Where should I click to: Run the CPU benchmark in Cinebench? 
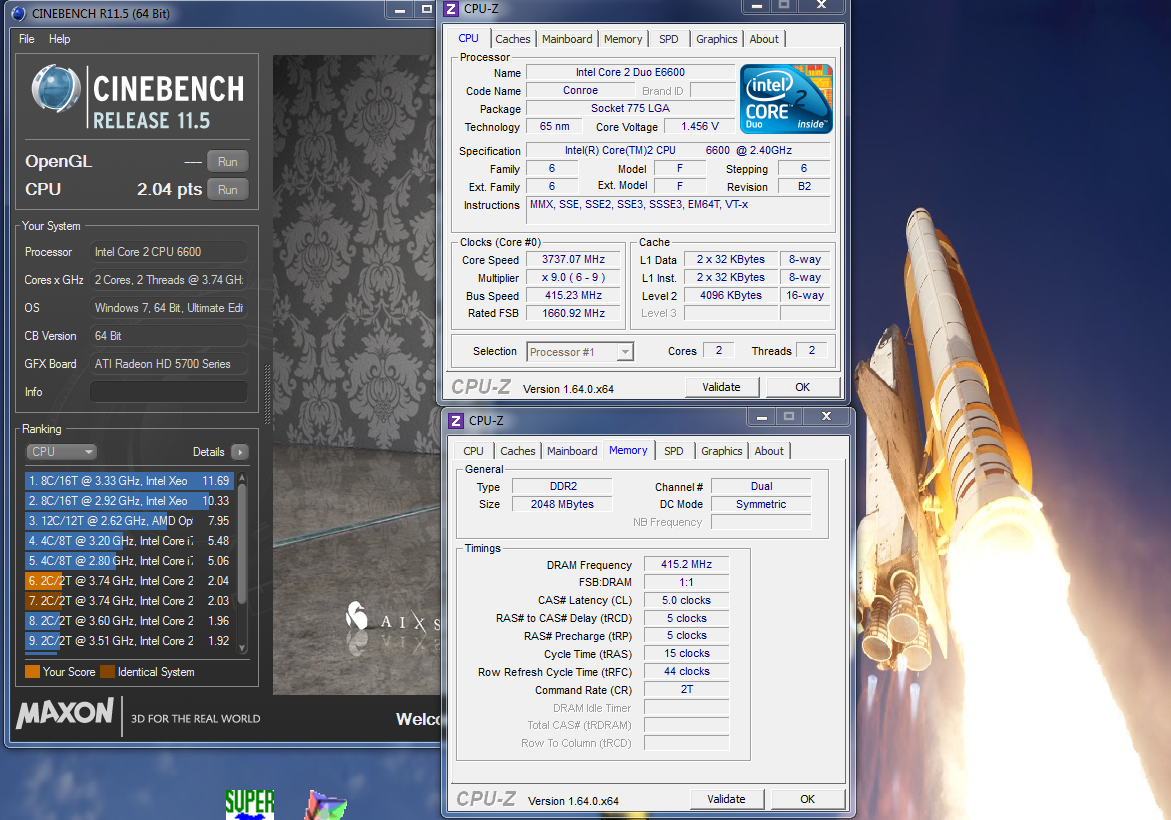228,190
